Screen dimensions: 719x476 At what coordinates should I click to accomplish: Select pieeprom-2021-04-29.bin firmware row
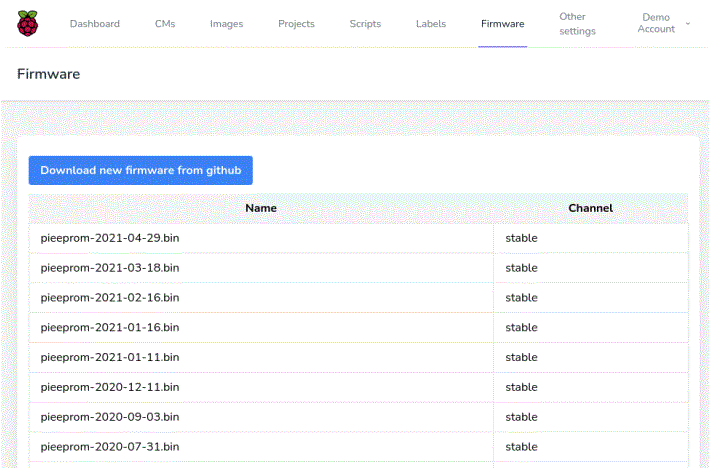point(110,238)
